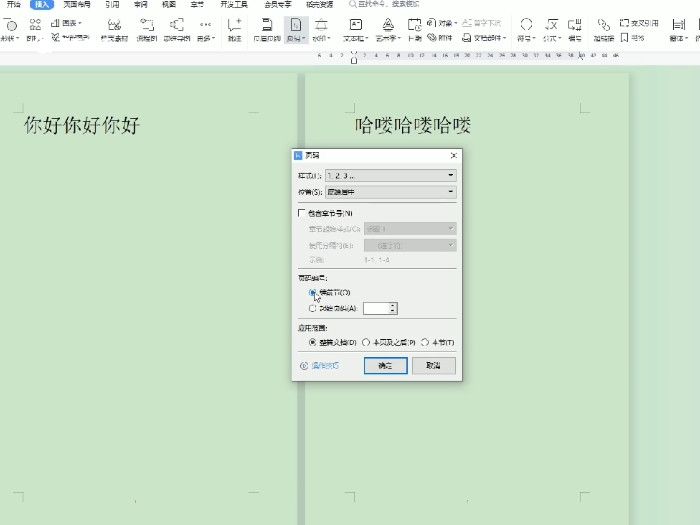The width and height of the screenshot is (700, 525).
Task: Open the 开始 (Home) ribbon tab
Action: [x=14, y=4]
